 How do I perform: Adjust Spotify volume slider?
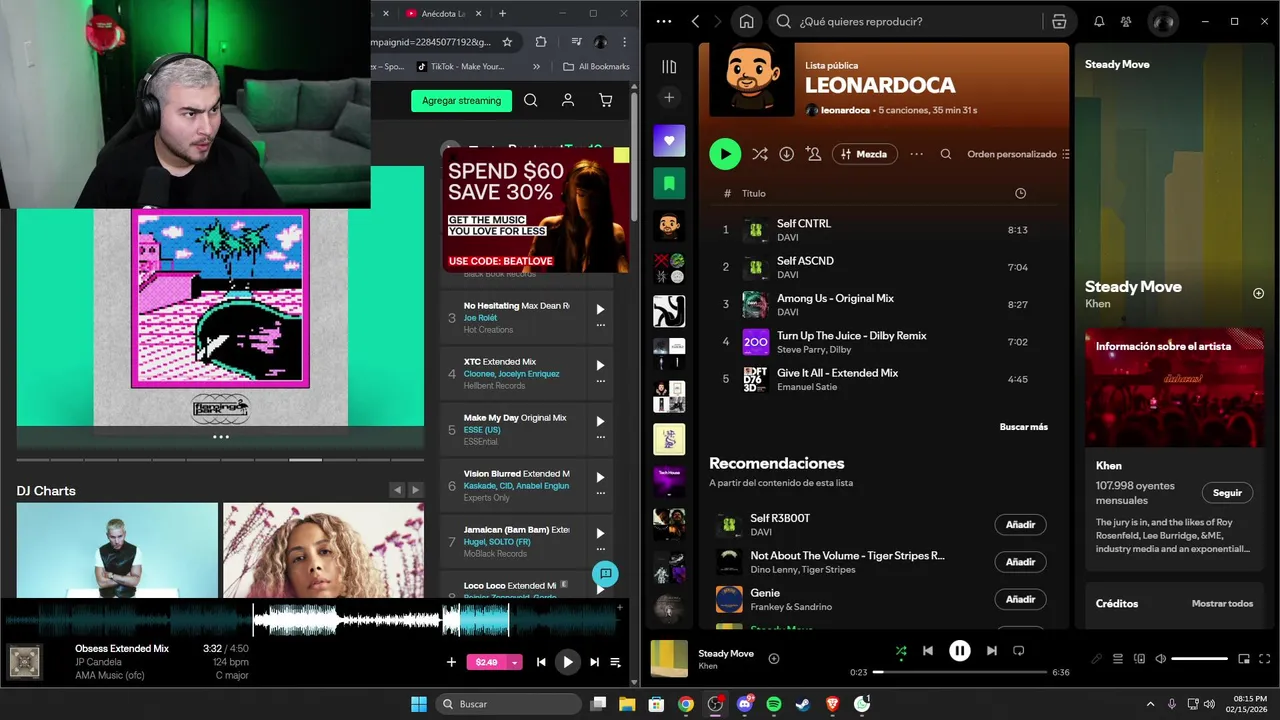[x=1199, y=659]
